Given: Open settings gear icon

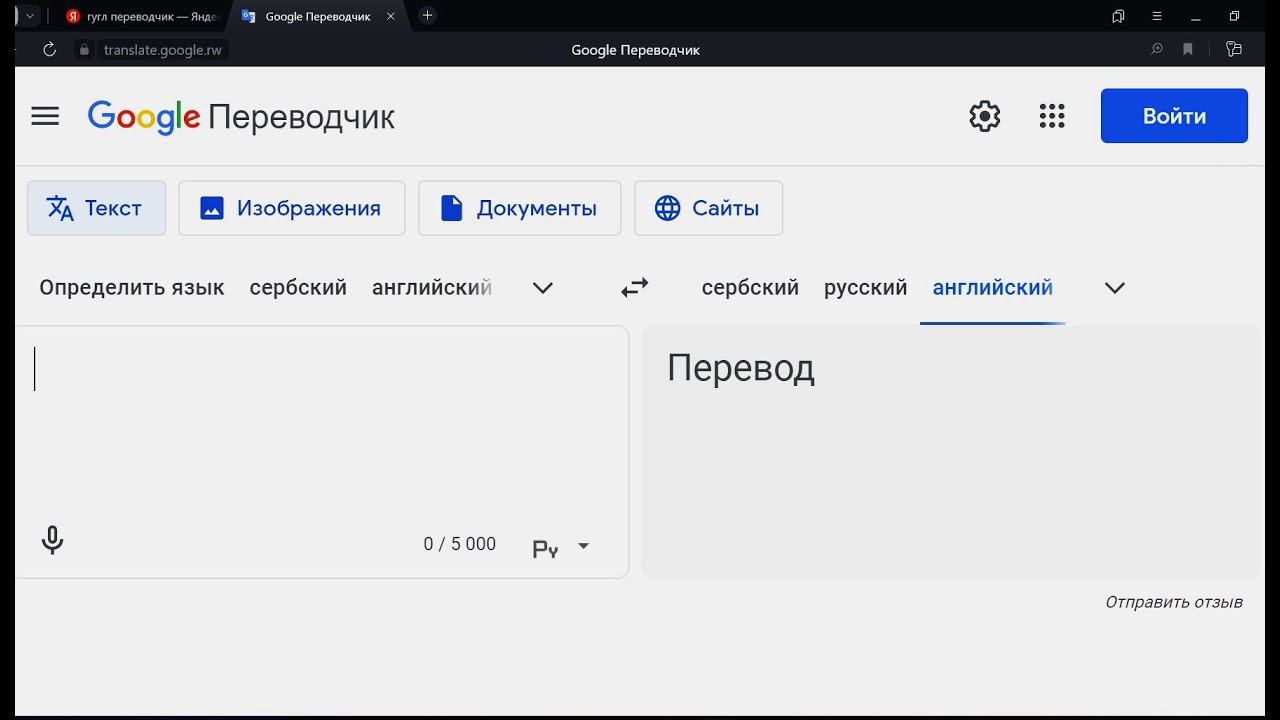Looking at the screenshot, I should 985,116.
